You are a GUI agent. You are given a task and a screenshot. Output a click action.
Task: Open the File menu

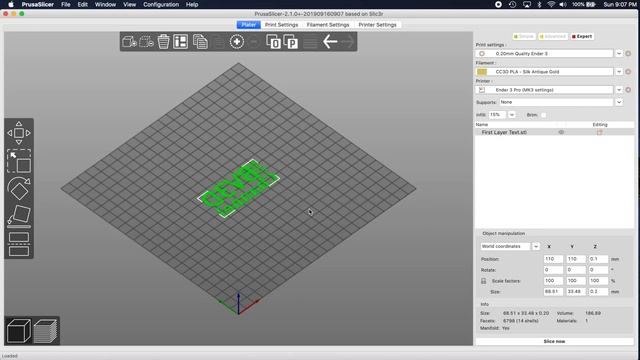coord(65,4)
